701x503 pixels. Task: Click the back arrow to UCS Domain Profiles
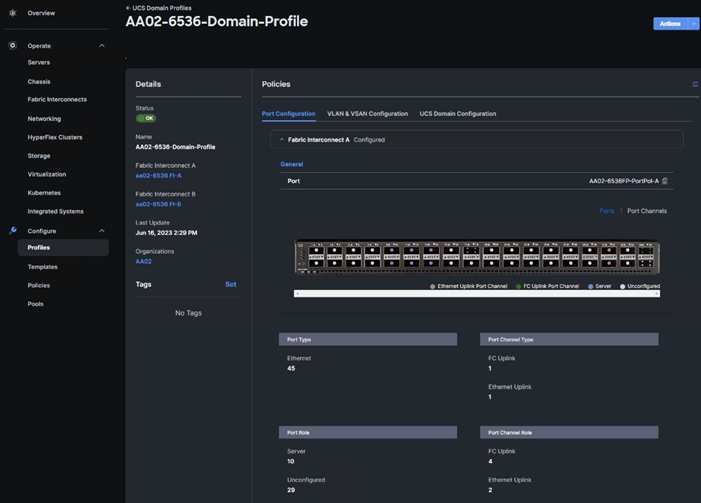(128, 8)
